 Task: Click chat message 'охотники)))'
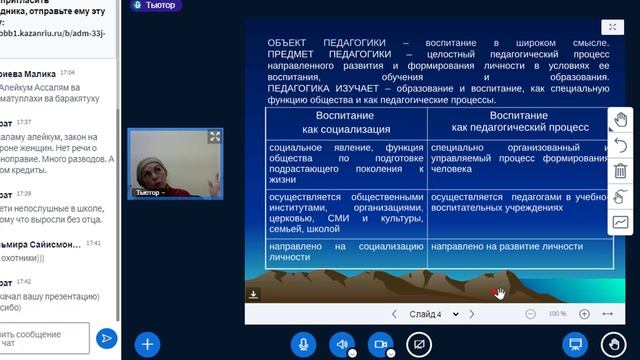coord(23,258)
